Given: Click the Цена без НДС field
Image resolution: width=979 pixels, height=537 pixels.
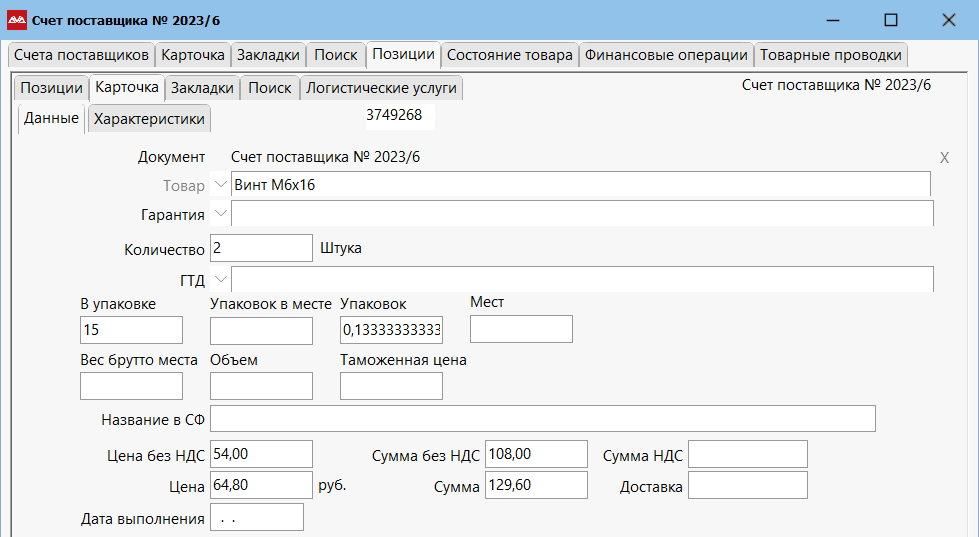Looking at the screenshot, I should 261,454.
